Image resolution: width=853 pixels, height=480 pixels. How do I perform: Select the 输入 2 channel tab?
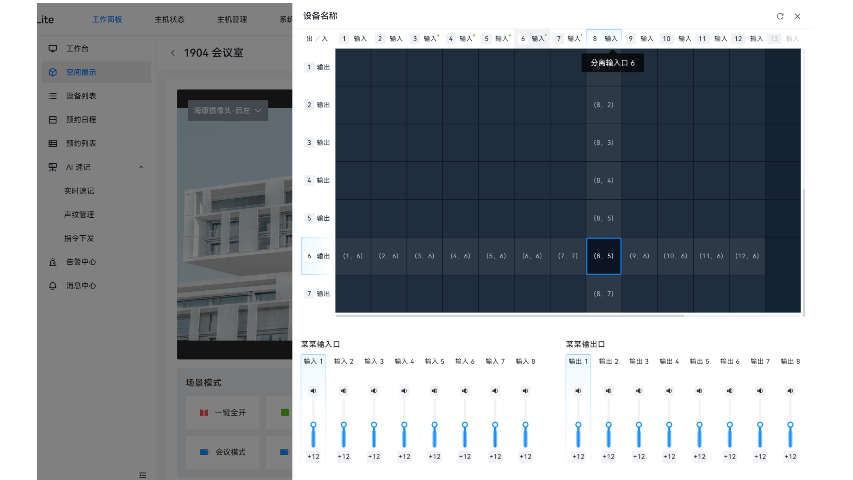click(344, 361)
